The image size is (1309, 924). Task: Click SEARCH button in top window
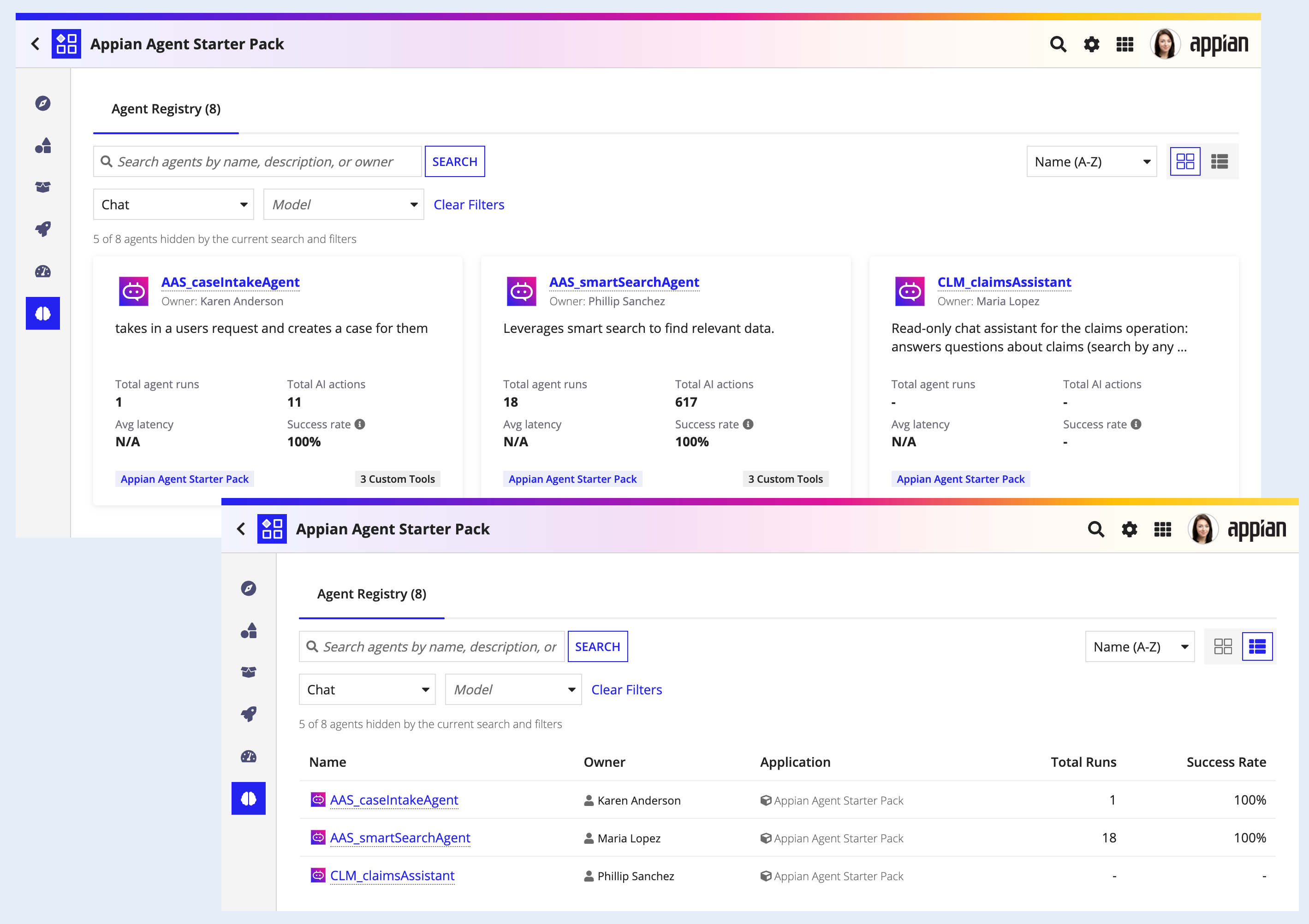click(x=455, y=162)
